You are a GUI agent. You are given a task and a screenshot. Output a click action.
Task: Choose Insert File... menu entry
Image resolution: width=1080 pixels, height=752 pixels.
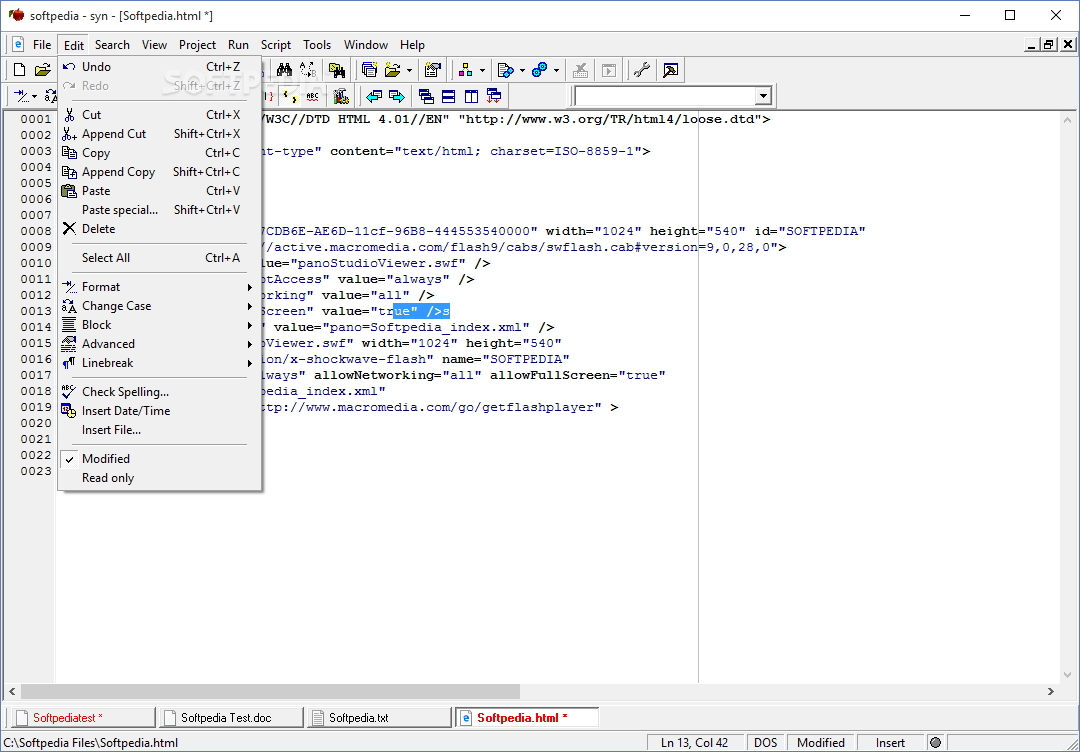click(160, 430)
